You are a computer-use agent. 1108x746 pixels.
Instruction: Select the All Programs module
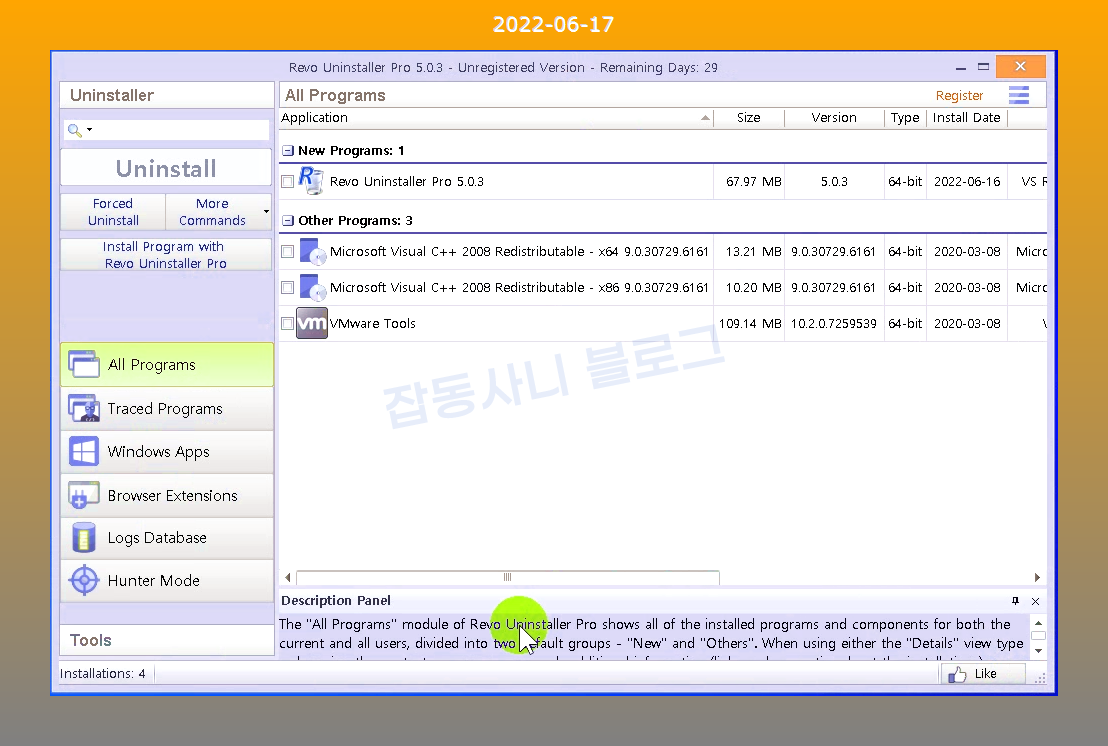[x=167, y=365]
